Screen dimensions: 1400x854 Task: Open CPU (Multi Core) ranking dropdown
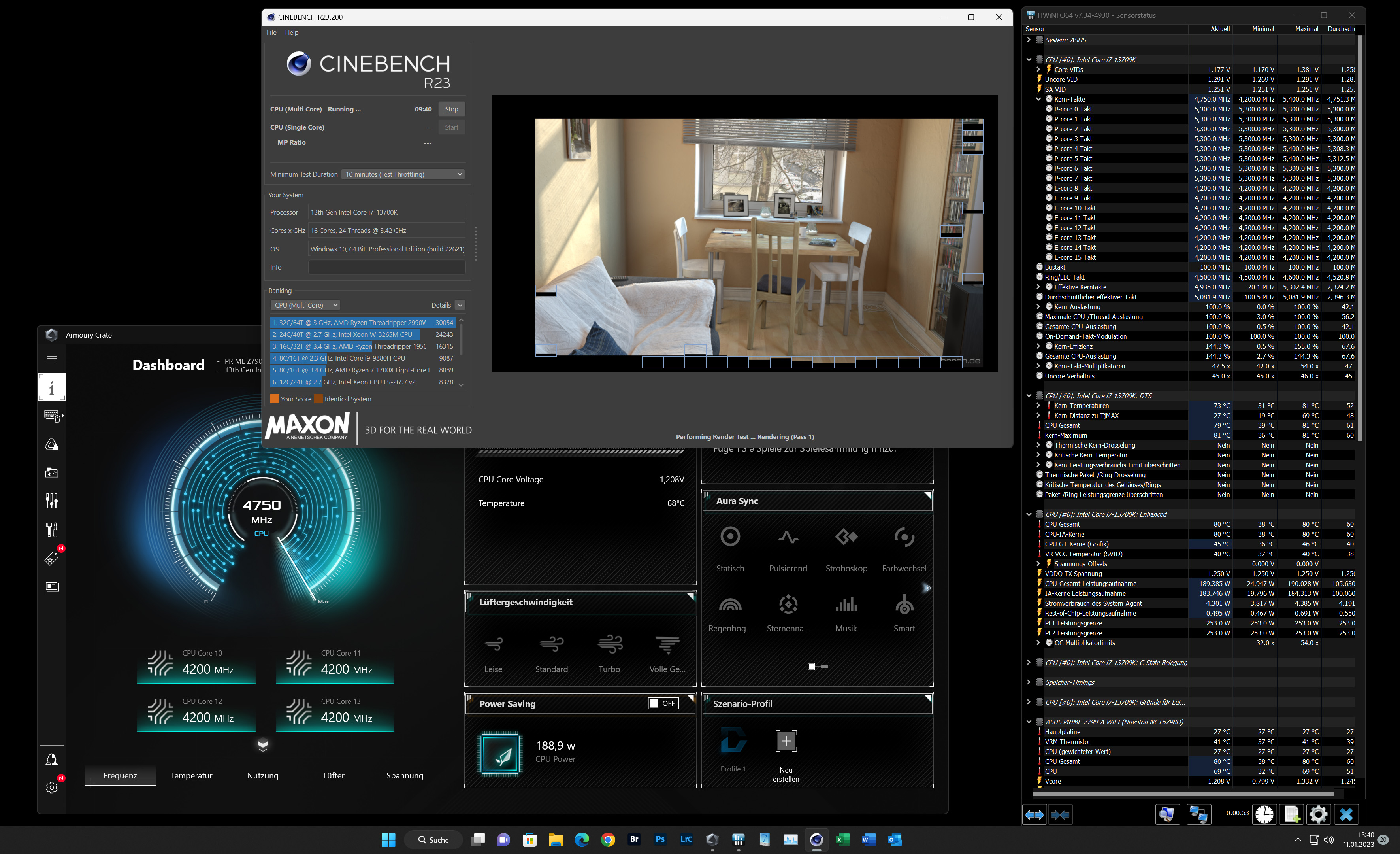pyautogui.click(x=305, y=305)
